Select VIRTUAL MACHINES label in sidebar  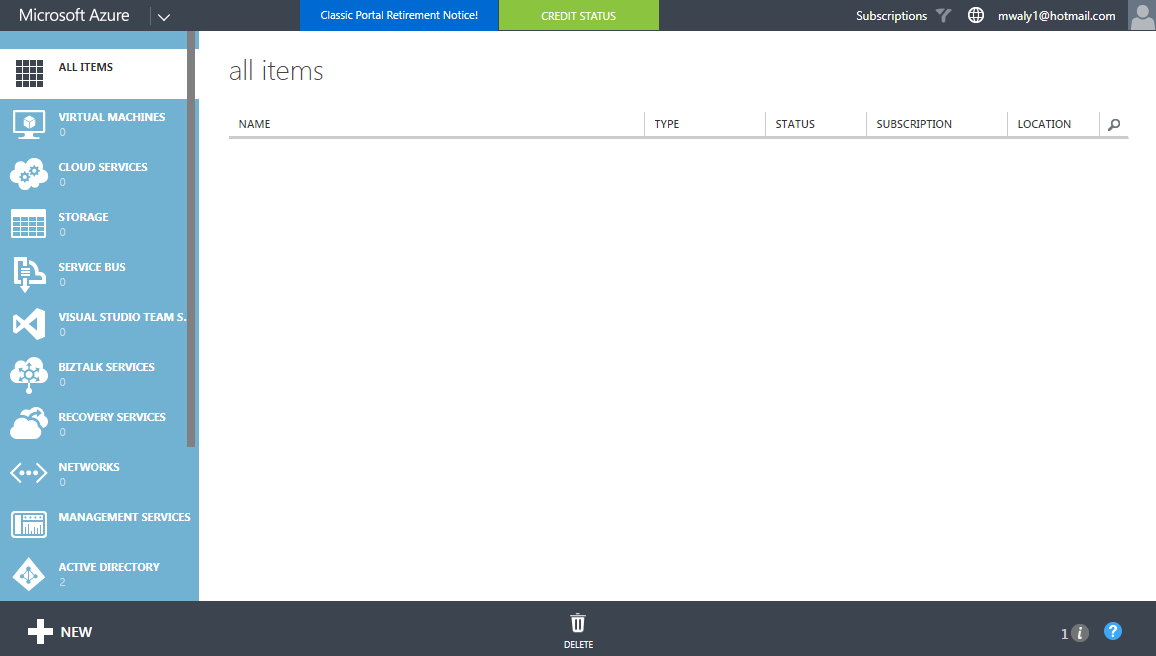coord(111,117)
